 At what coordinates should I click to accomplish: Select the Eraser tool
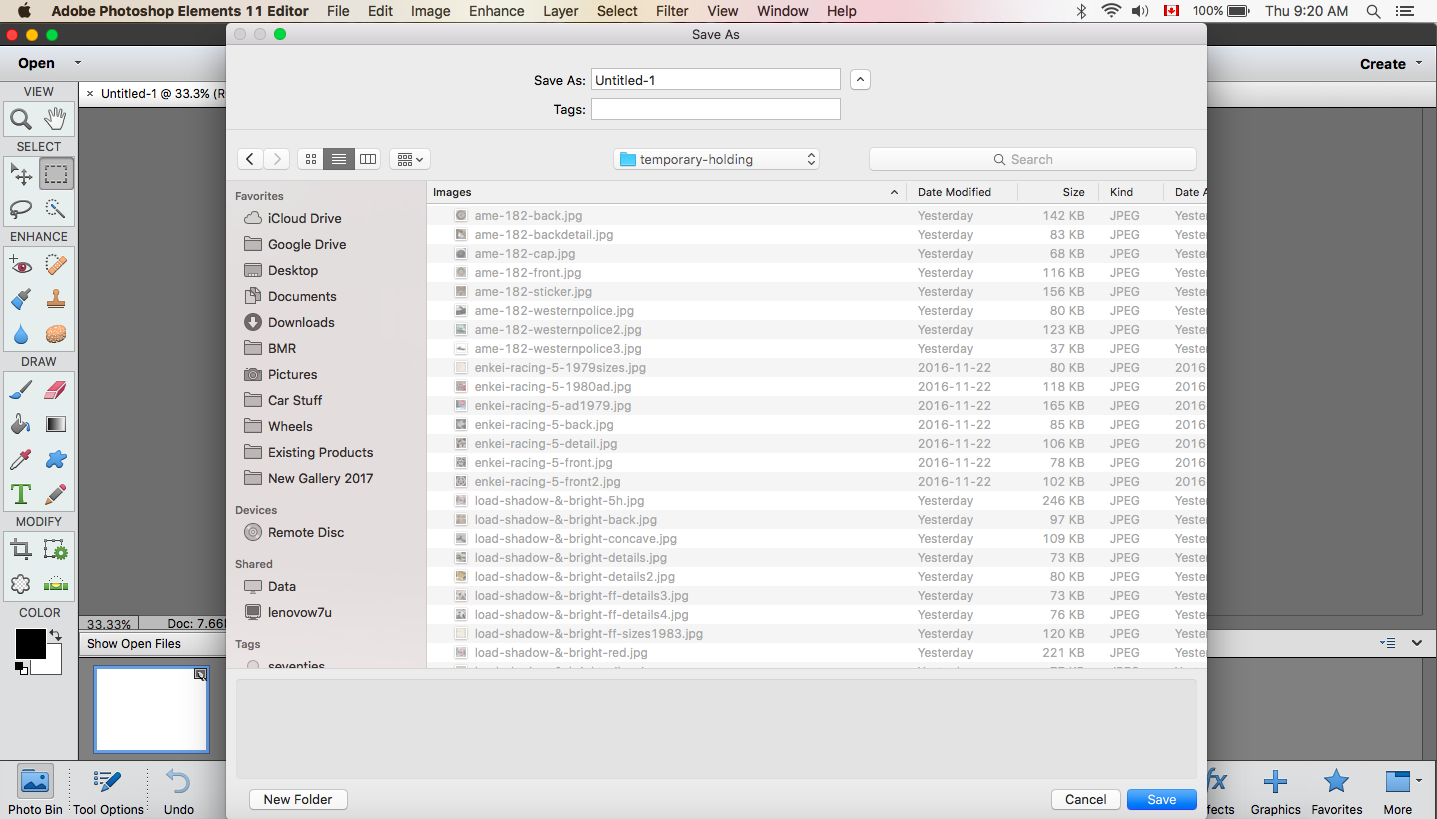pos(56,390)
